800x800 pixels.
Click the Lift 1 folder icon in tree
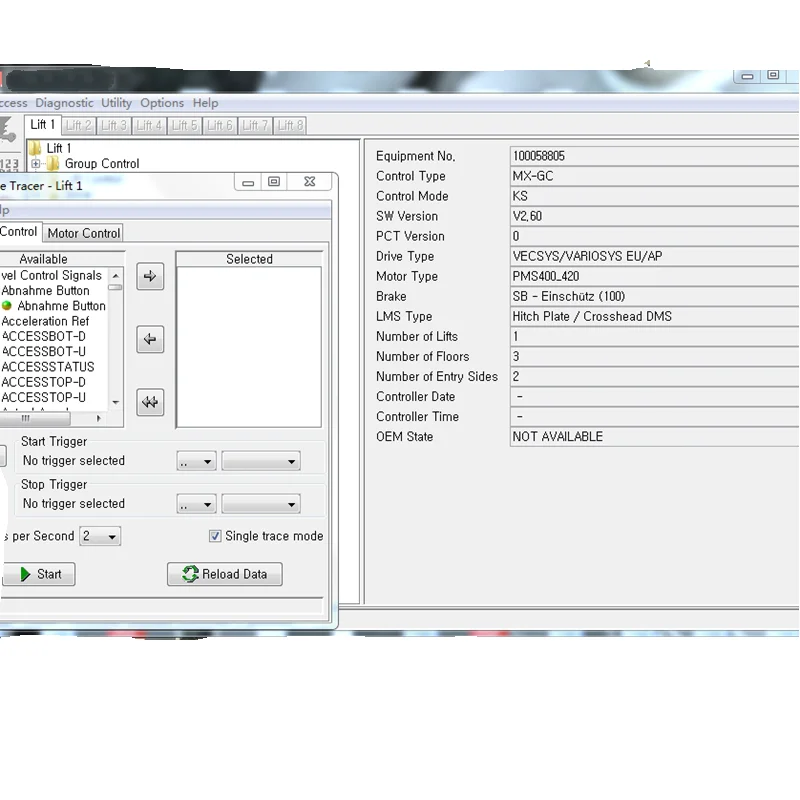(35, 148)
